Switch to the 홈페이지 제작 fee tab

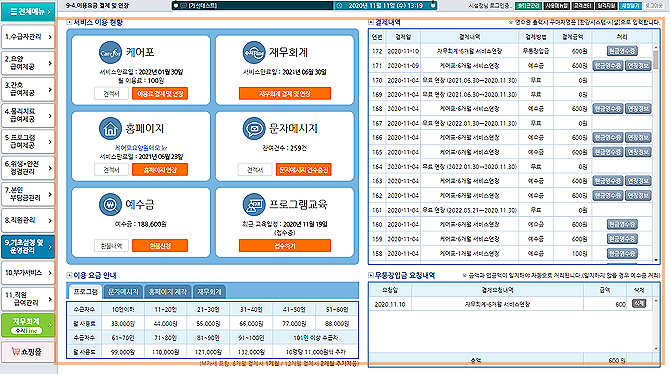(x=168, y=292)
